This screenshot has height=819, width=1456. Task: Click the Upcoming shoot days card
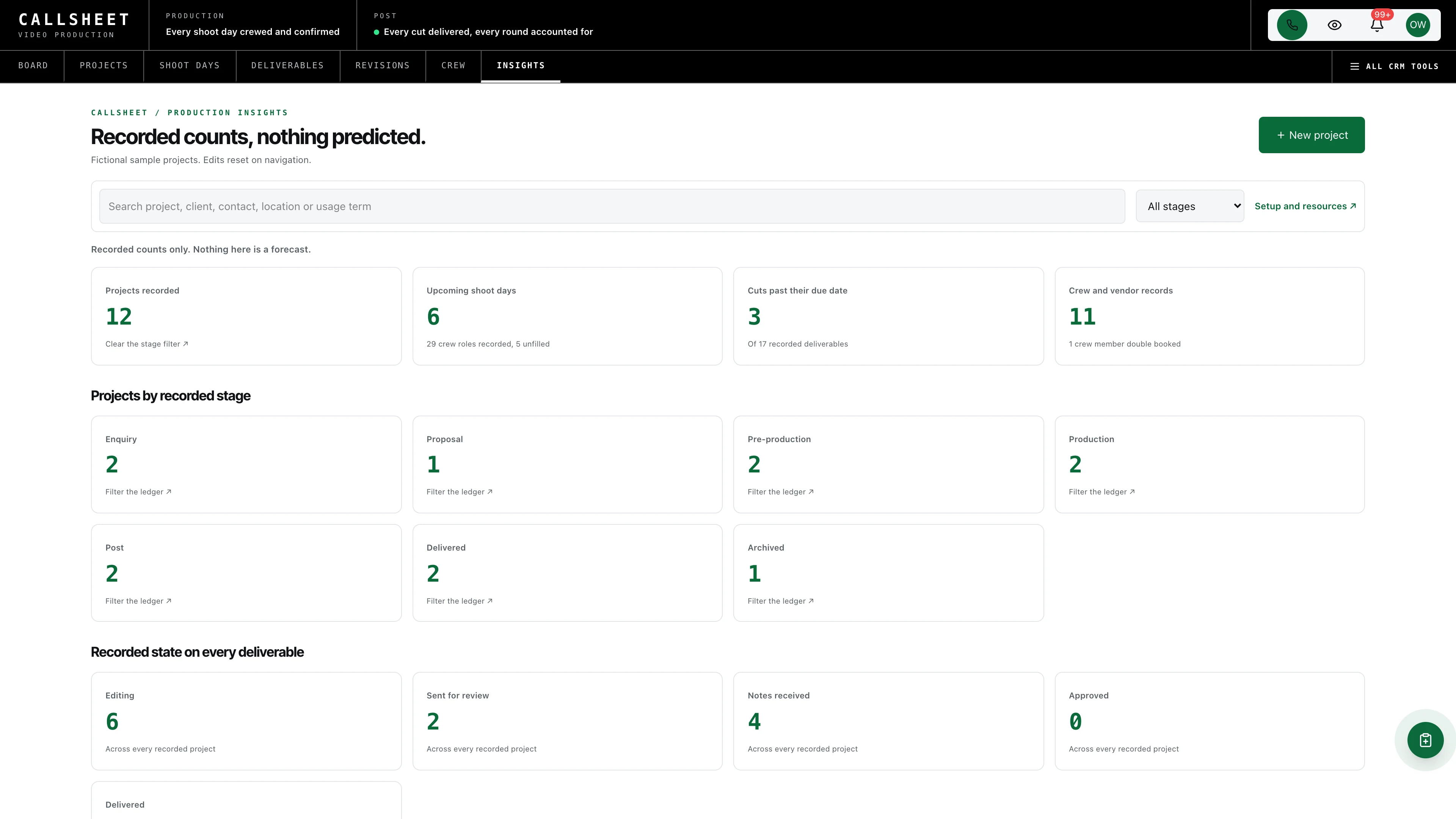tap(567, 316)
